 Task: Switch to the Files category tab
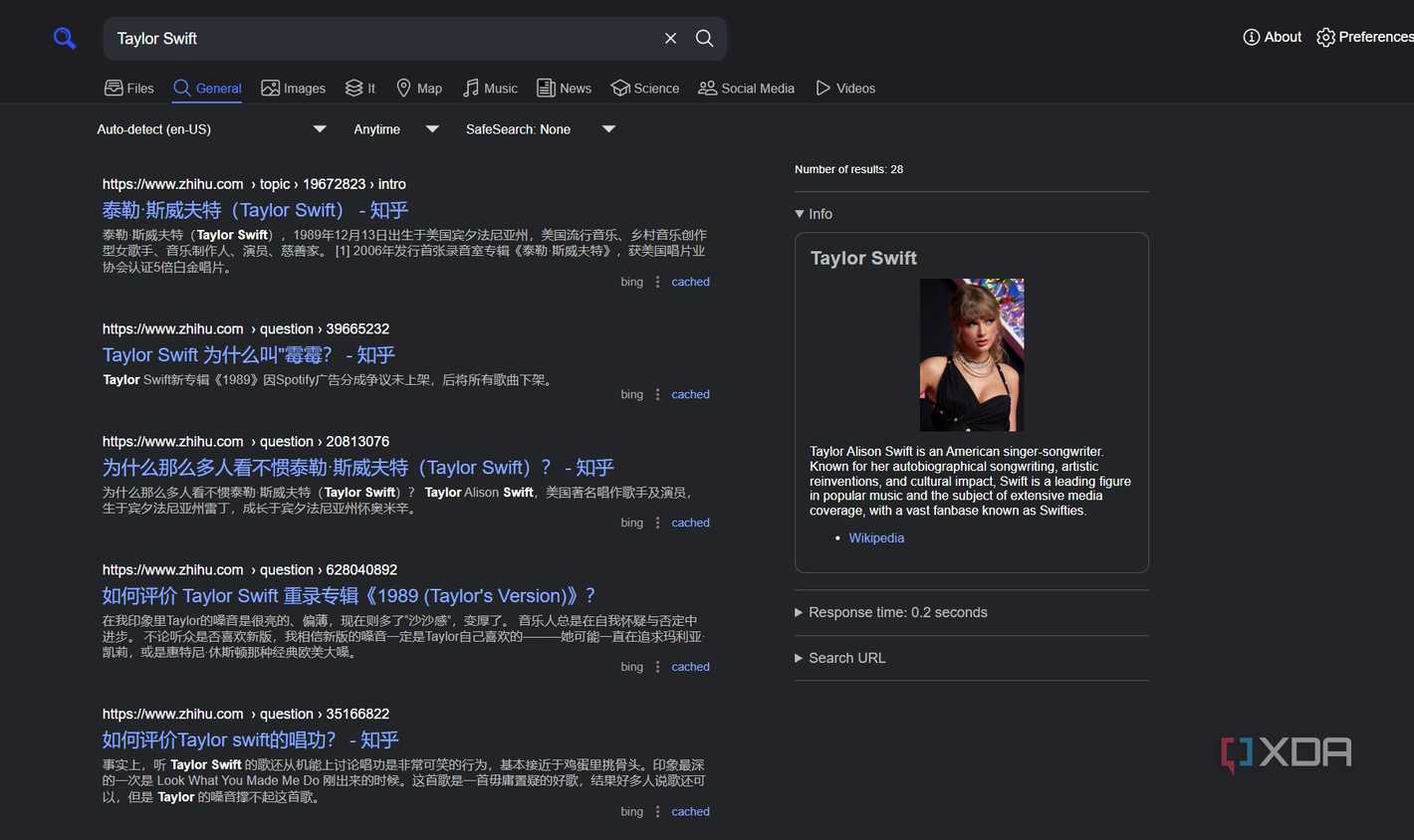(x=128, y=88)
